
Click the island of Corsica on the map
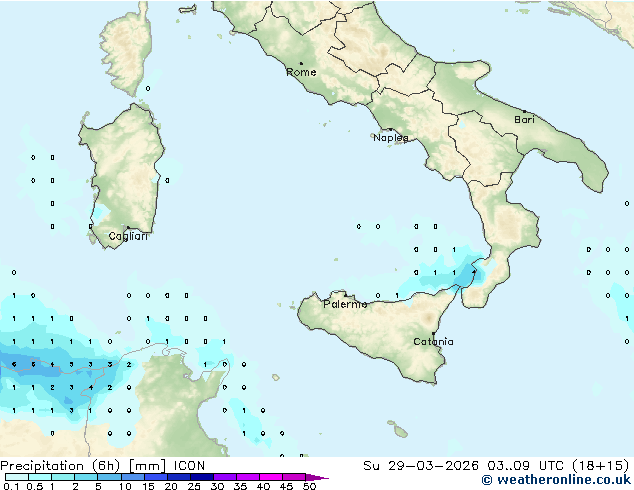click(127, 51)
